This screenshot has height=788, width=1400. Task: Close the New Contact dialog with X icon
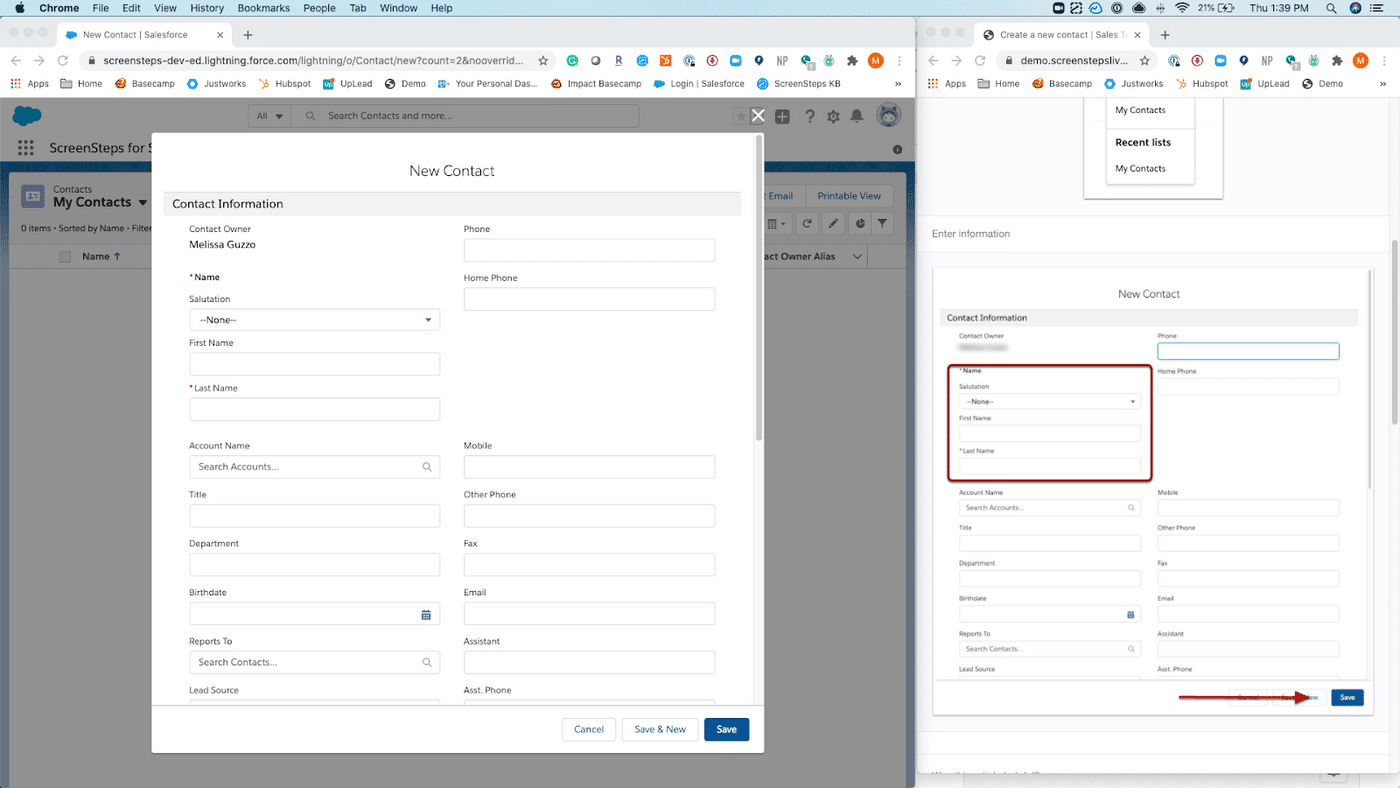tap(758, 116)
